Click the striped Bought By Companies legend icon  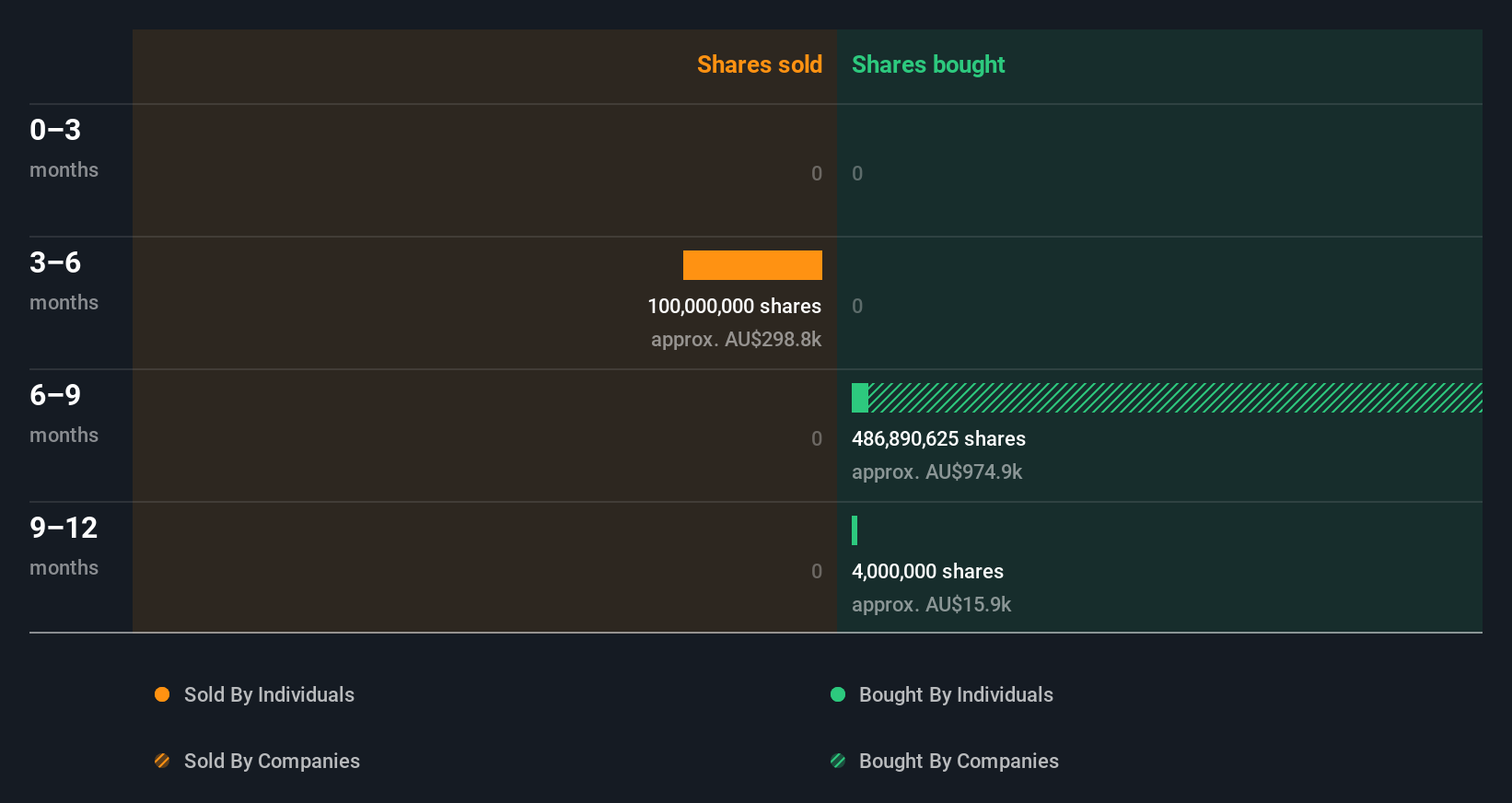(x=838, y=761)
